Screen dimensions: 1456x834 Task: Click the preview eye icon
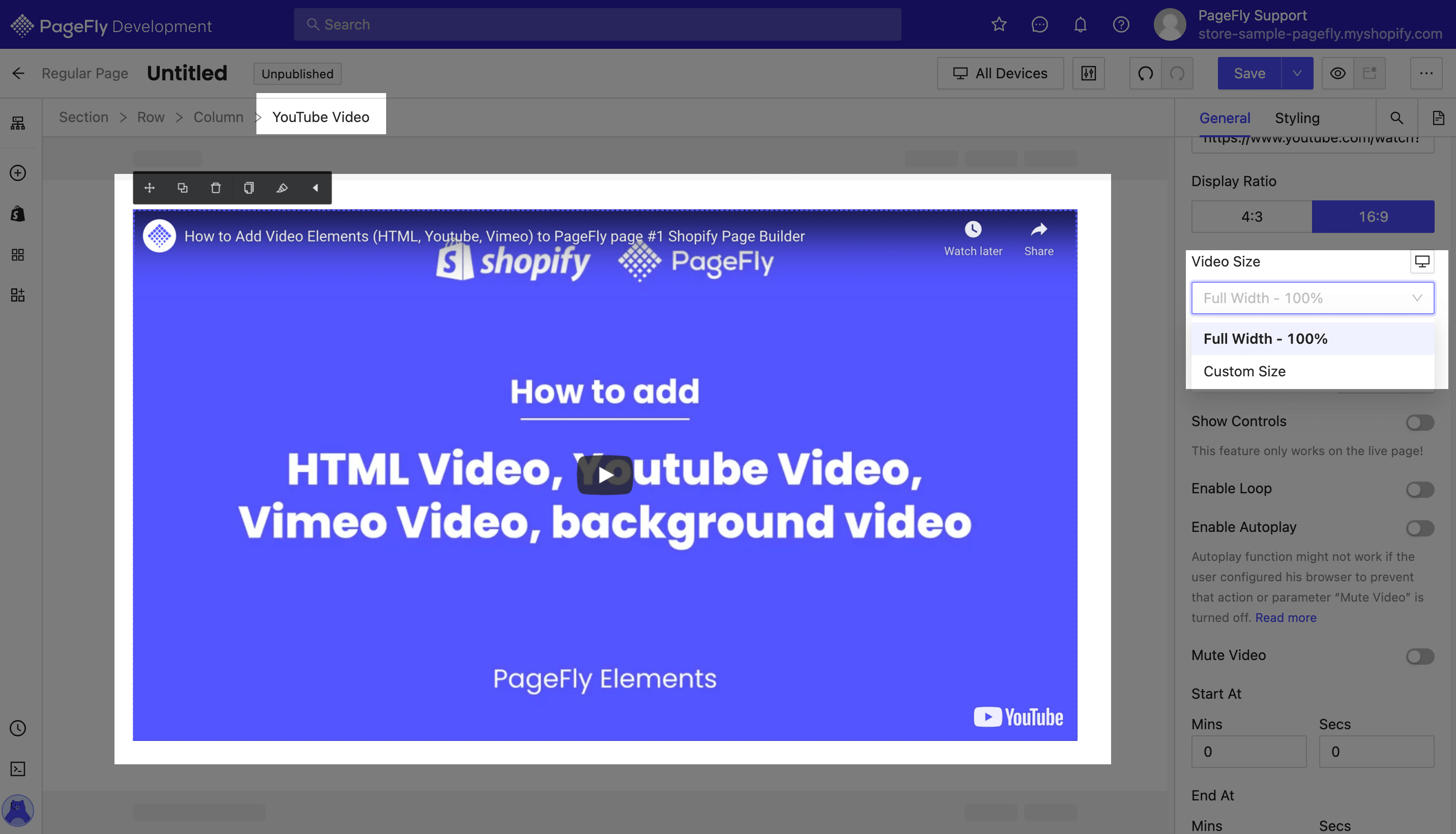coord(1337,73)
